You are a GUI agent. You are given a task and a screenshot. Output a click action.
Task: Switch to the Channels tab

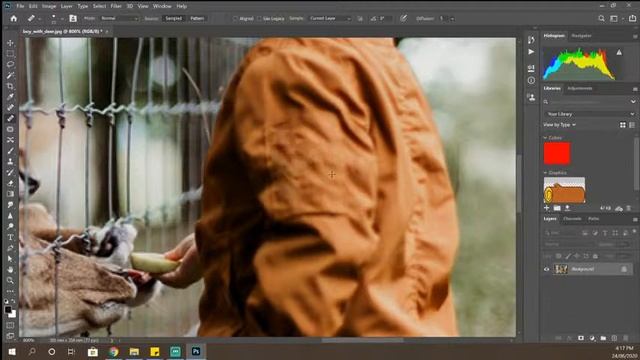(x=572, y=219)
